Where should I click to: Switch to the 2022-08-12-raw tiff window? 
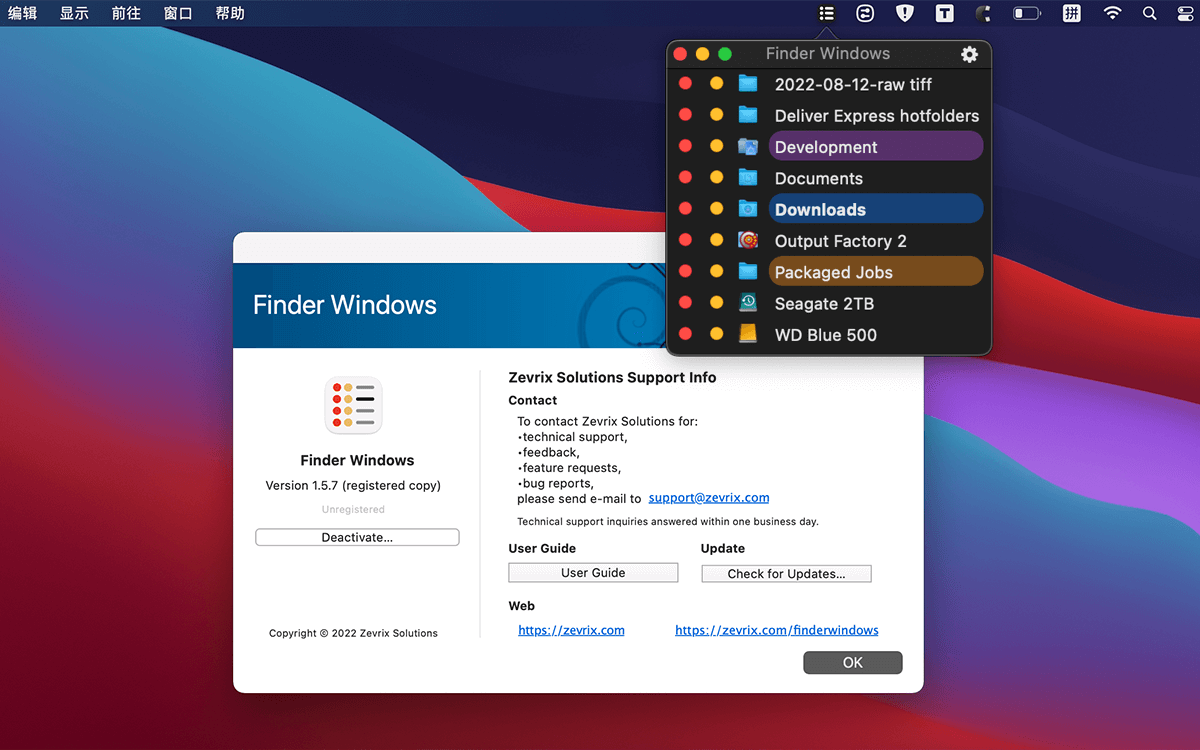tap(853, 84)
